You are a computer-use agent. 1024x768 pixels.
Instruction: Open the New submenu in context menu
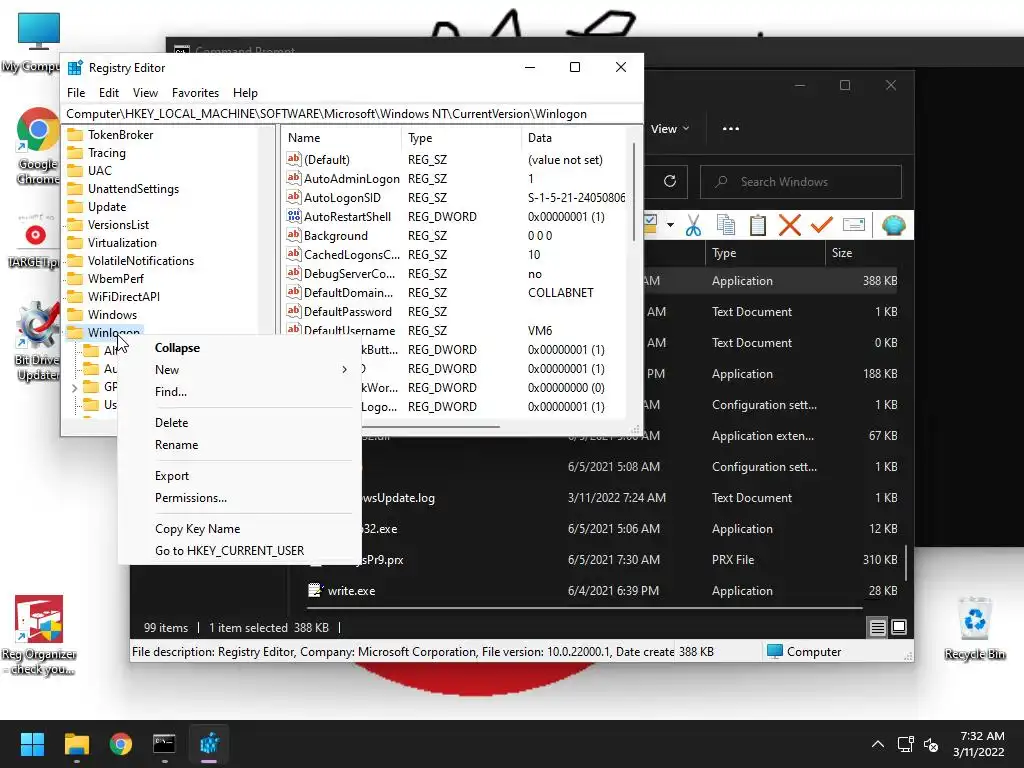[239, 370]
